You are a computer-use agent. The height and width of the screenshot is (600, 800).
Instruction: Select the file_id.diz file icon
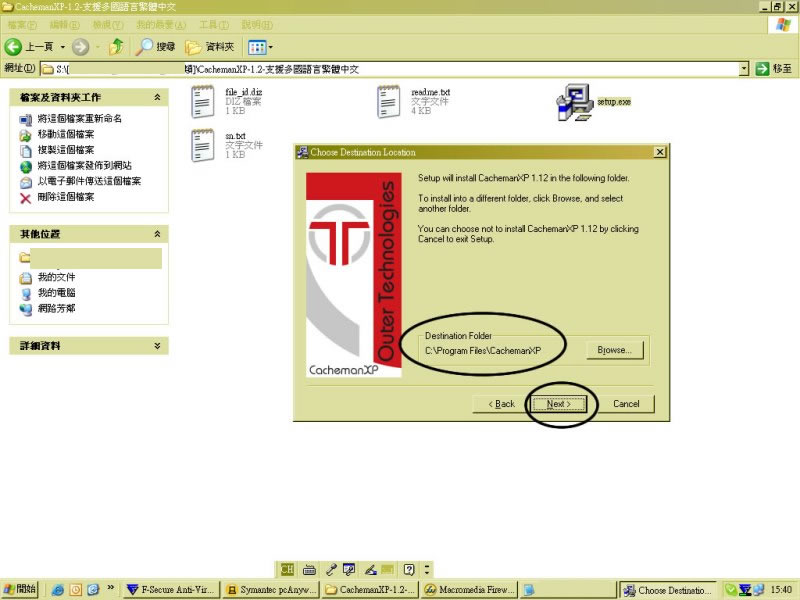pos(204,102)
